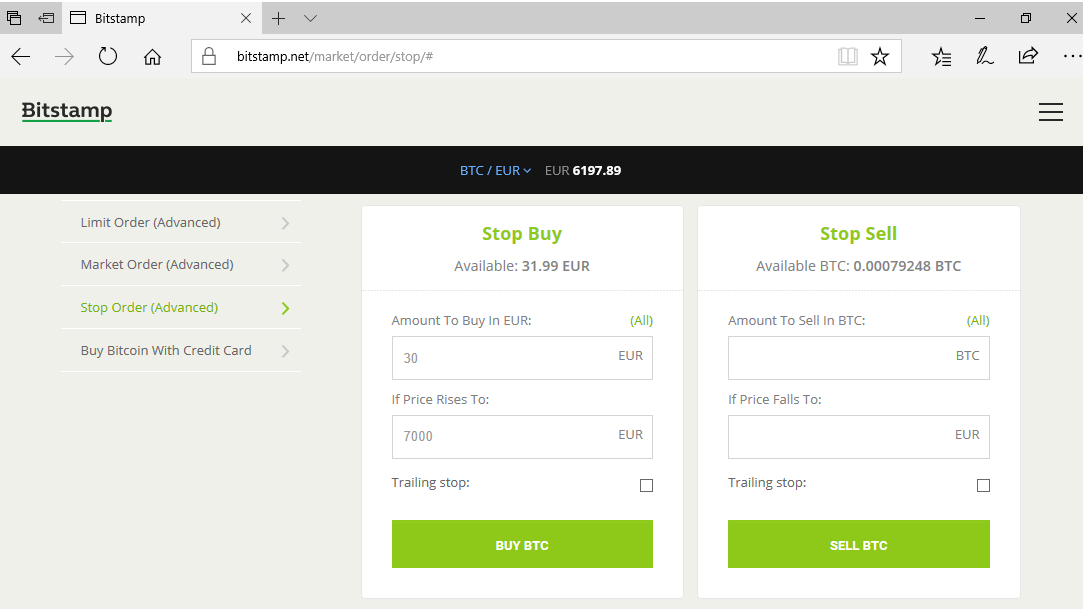The image size is (1083, 609).
Task: Add page to favorites star icon
Action: 879,57
